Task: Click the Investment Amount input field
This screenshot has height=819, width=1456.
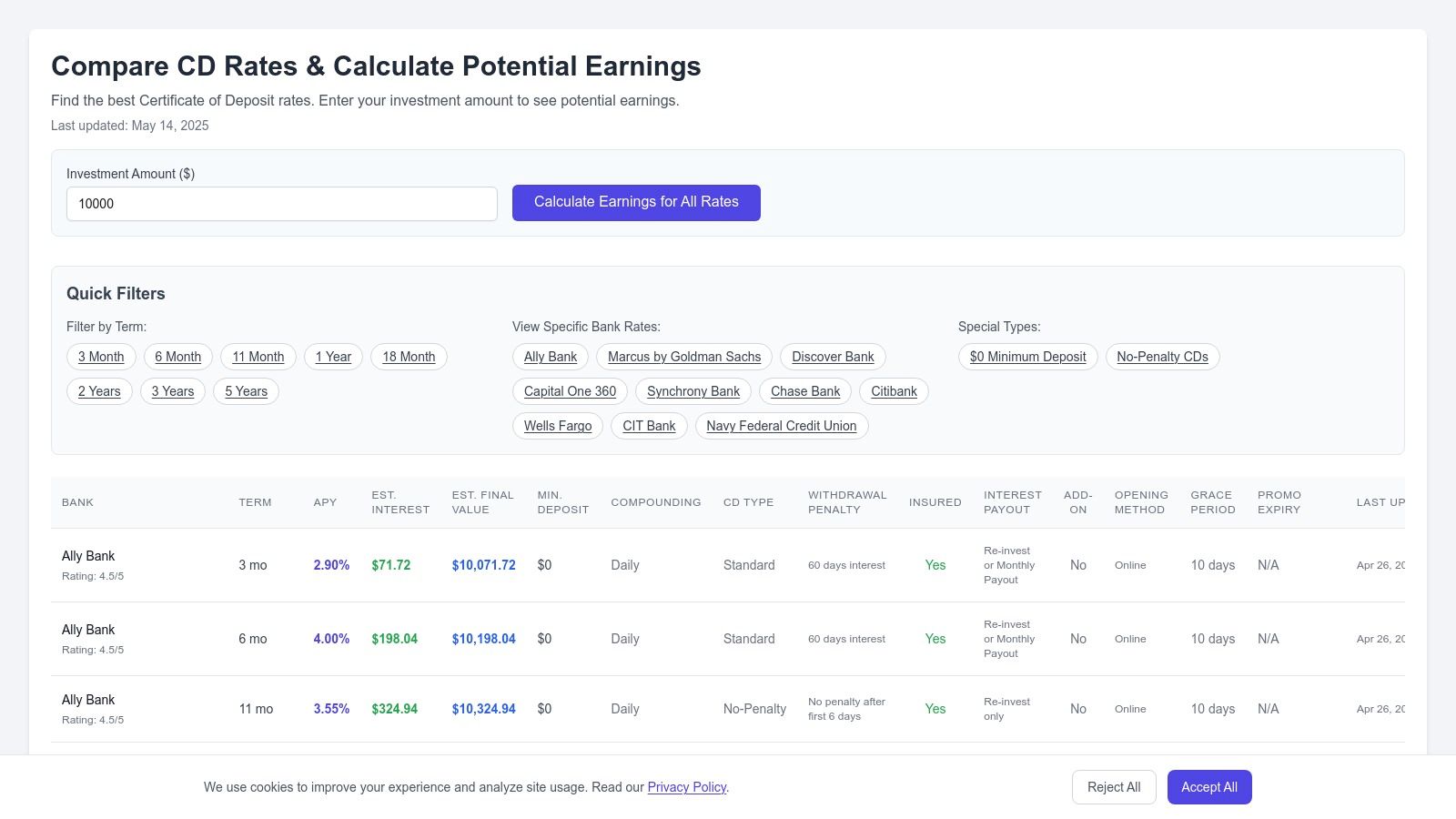Action: pos(282,204)
